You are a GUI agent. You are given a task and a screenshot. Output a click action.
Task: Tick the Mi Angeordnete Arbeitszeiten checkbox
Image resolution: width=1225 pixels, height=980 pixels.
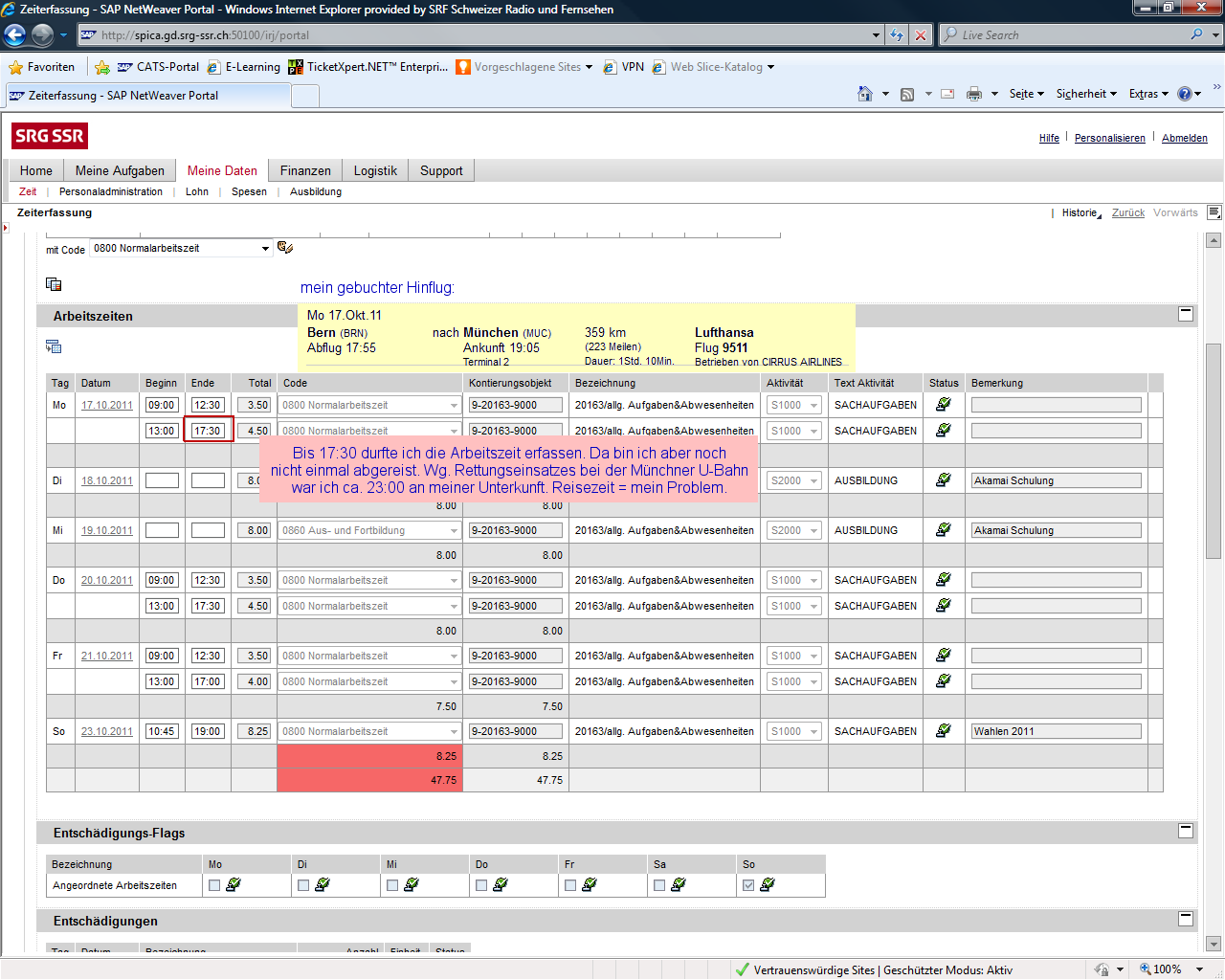pyautogui.click(x=392, y=885)
